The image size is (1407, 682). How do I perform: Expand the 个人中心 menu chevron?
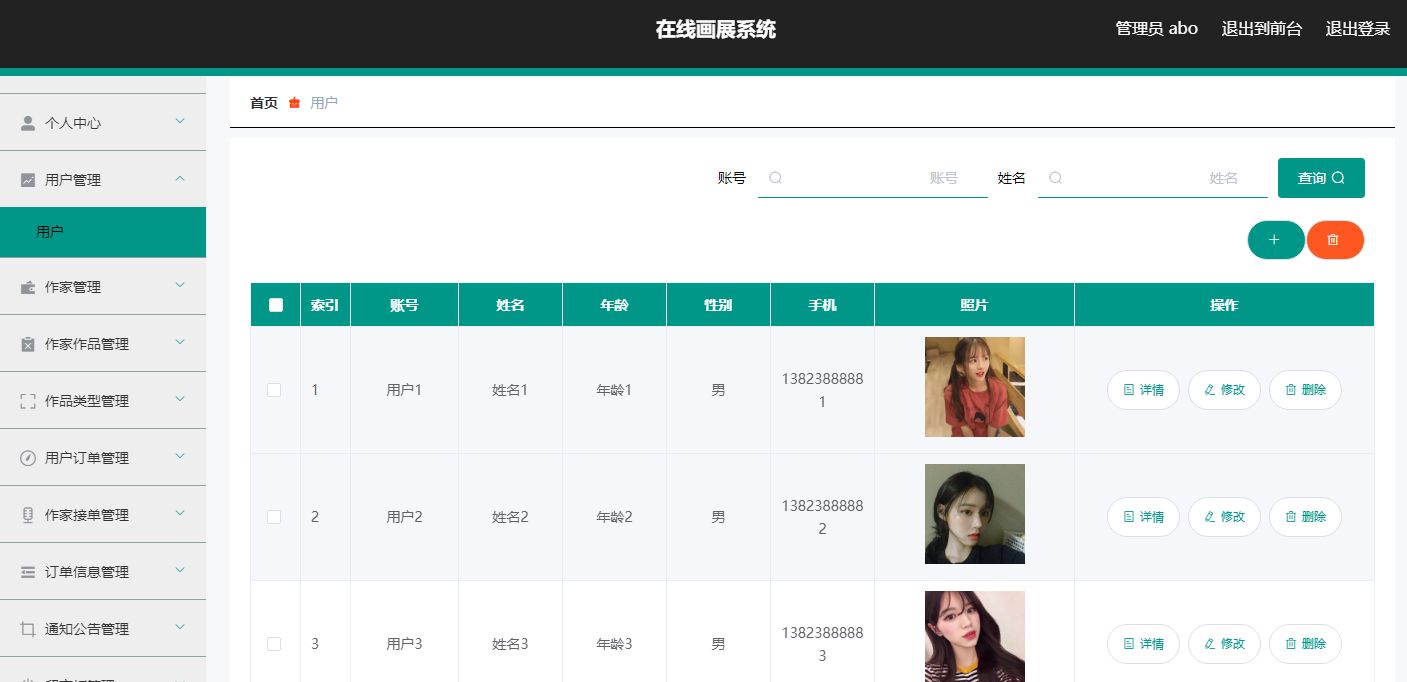click(180, 122)
